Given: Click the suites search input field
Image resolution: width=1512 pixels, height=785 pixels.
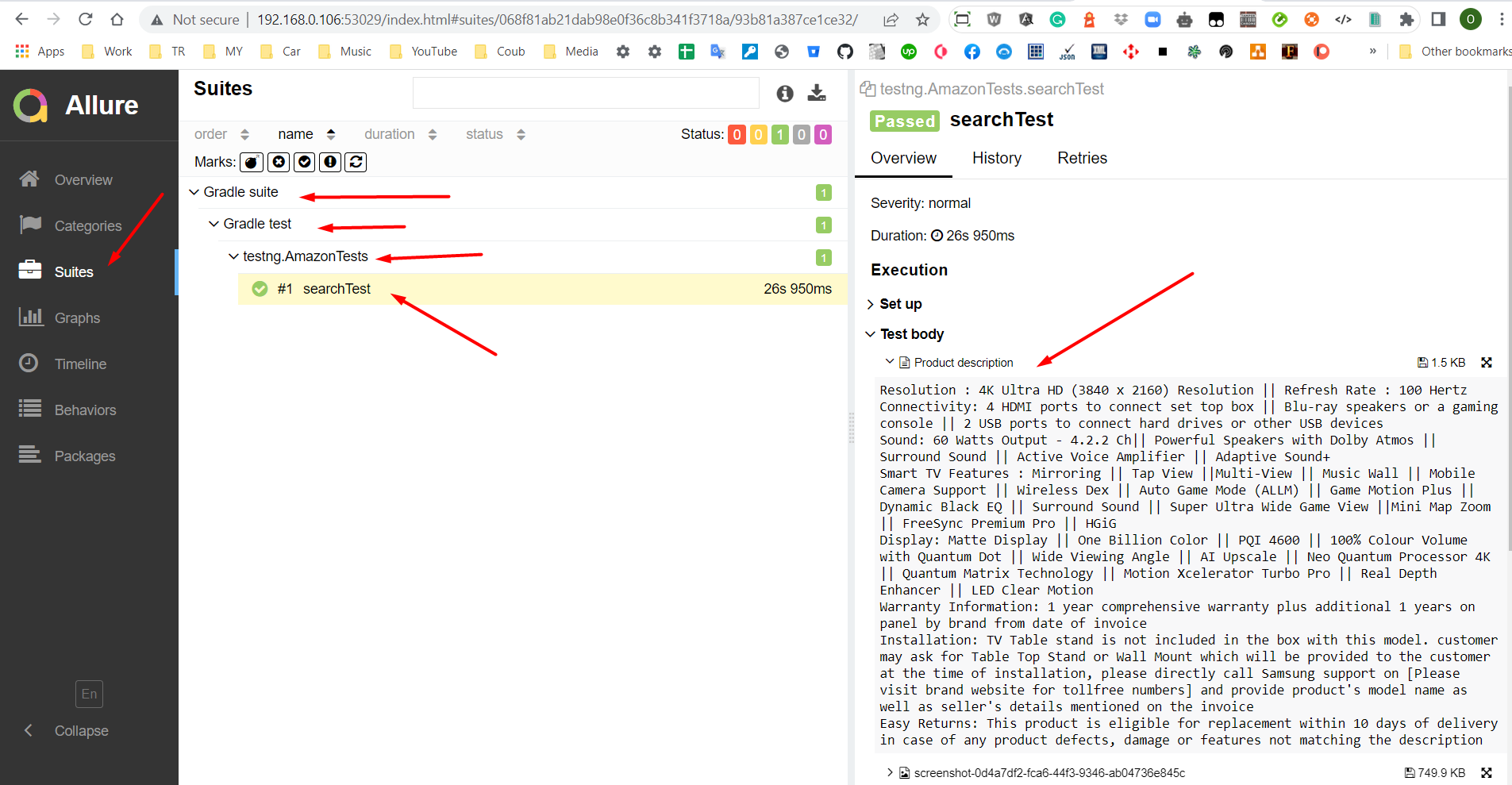Looking at the screenshot, I should 585,93.
